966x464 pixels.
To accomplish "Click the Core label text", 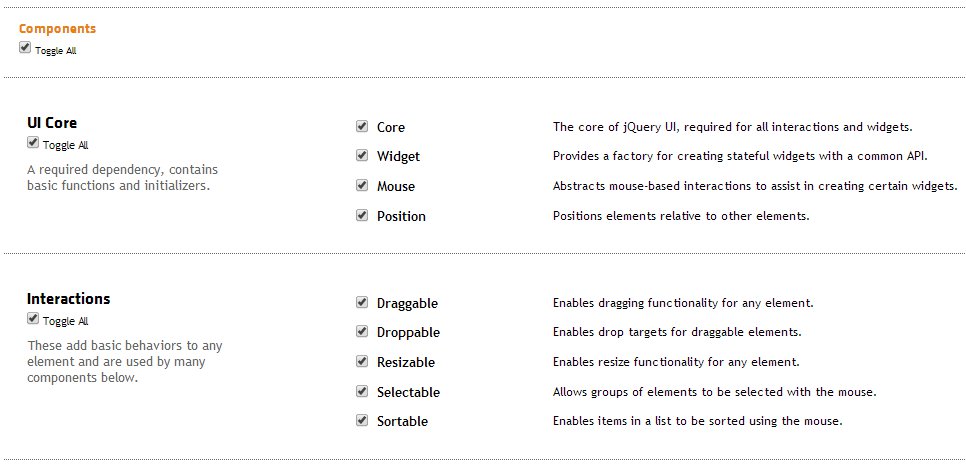I will coord(391,128).
